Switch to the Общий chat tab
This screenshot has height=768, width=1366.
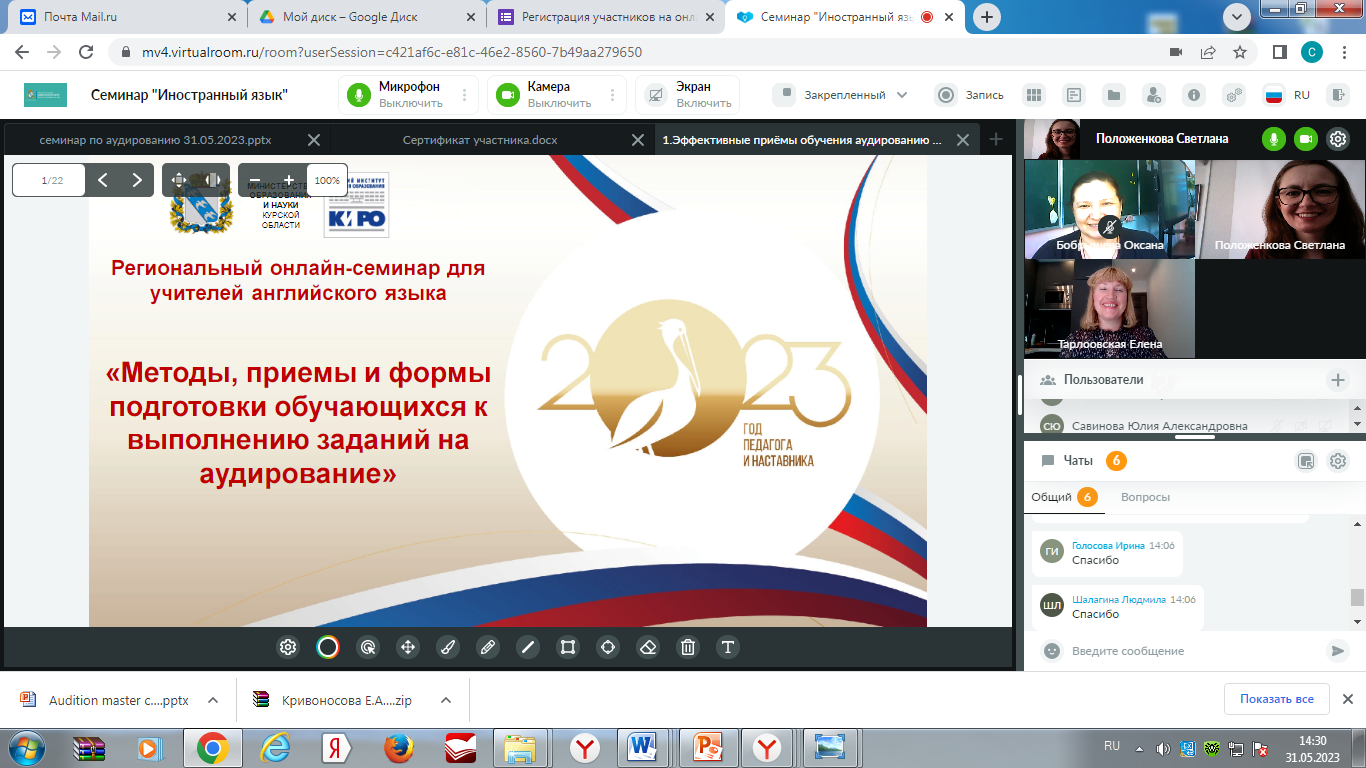[1064, 497]
